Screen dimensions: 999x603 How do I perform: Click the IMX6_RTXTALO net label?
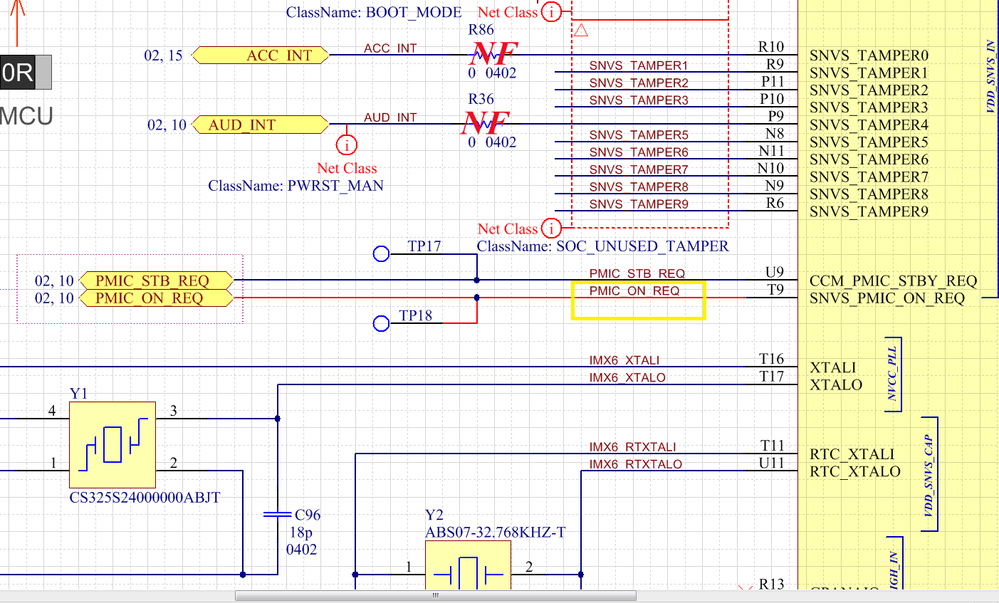[635, 464]
